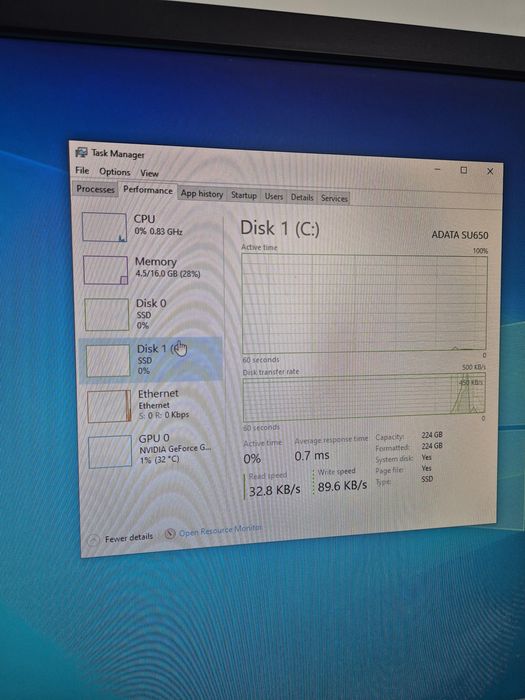Click the Task Manager title bar icon
Screen dimensions: 525x700
pyautogui.click(x=81, y=153)
